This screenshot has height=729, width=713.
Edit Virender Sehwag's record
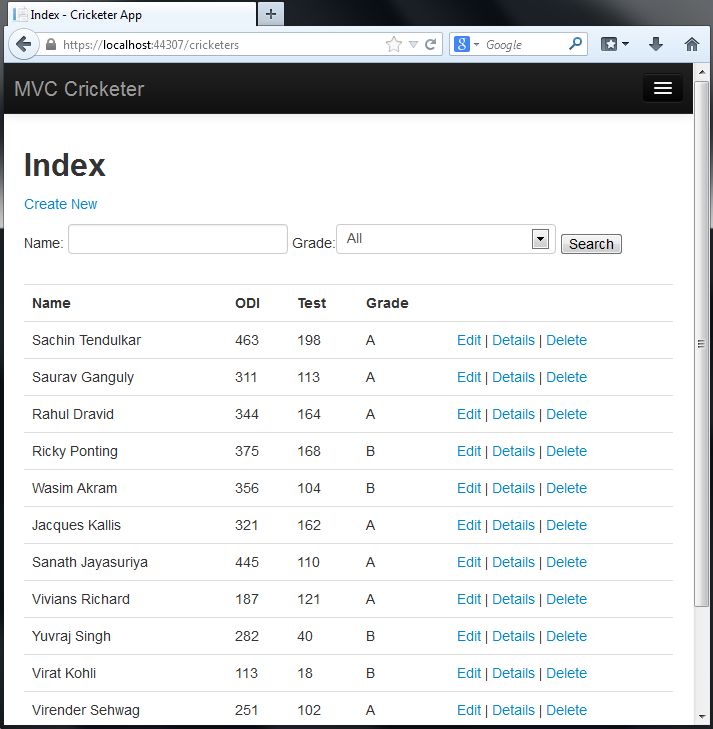click(469, 710)
